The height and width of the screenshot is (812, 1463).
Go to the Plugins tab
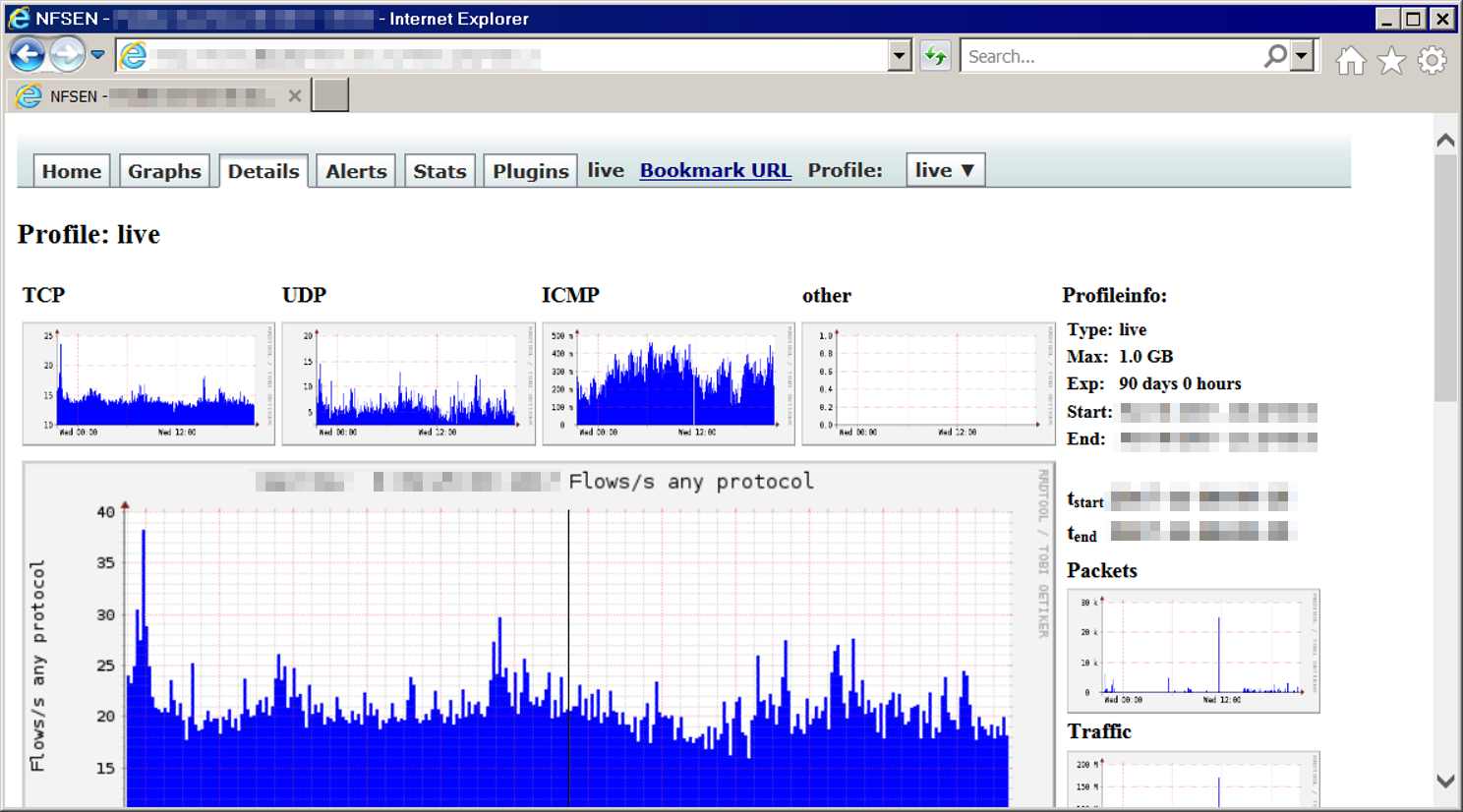coord(530,171)
